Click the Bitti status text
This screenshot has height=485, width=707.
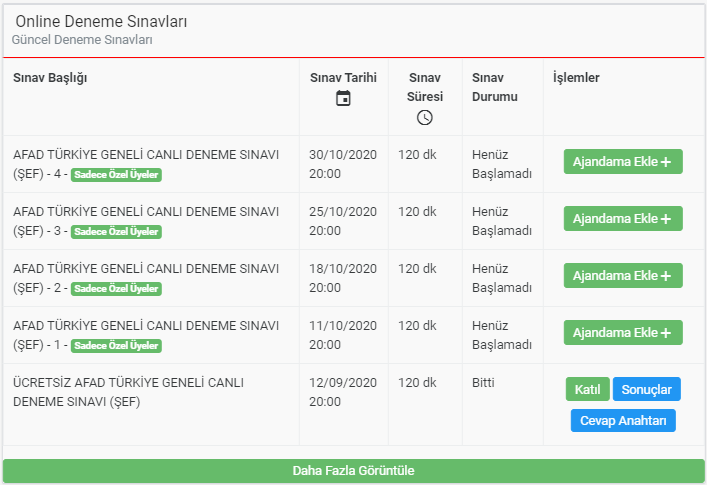[483, 383]
